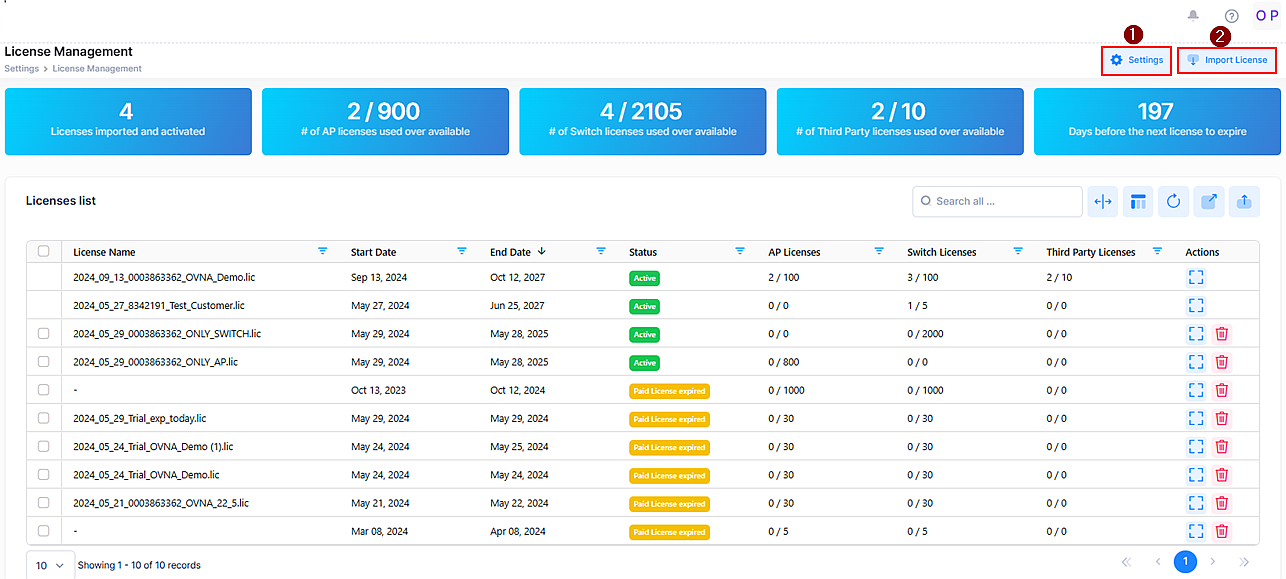Screen dimensions: 1286x579
Task: Delete the ONLY_SWITCH license
Action: 1221,334
